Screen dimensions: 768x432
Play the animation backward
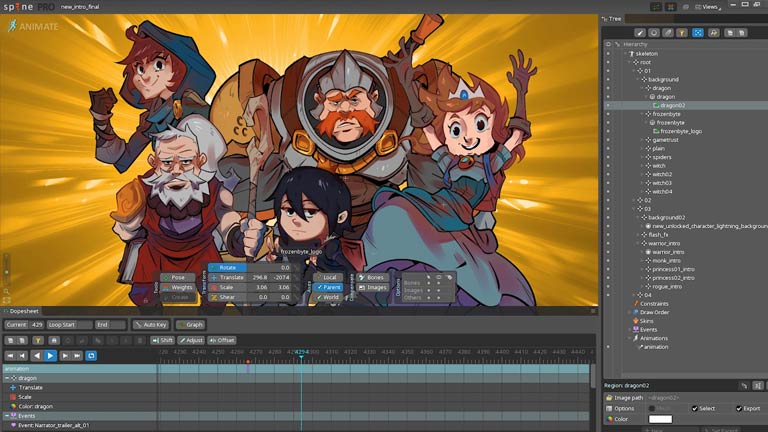[x=37, y=356]
